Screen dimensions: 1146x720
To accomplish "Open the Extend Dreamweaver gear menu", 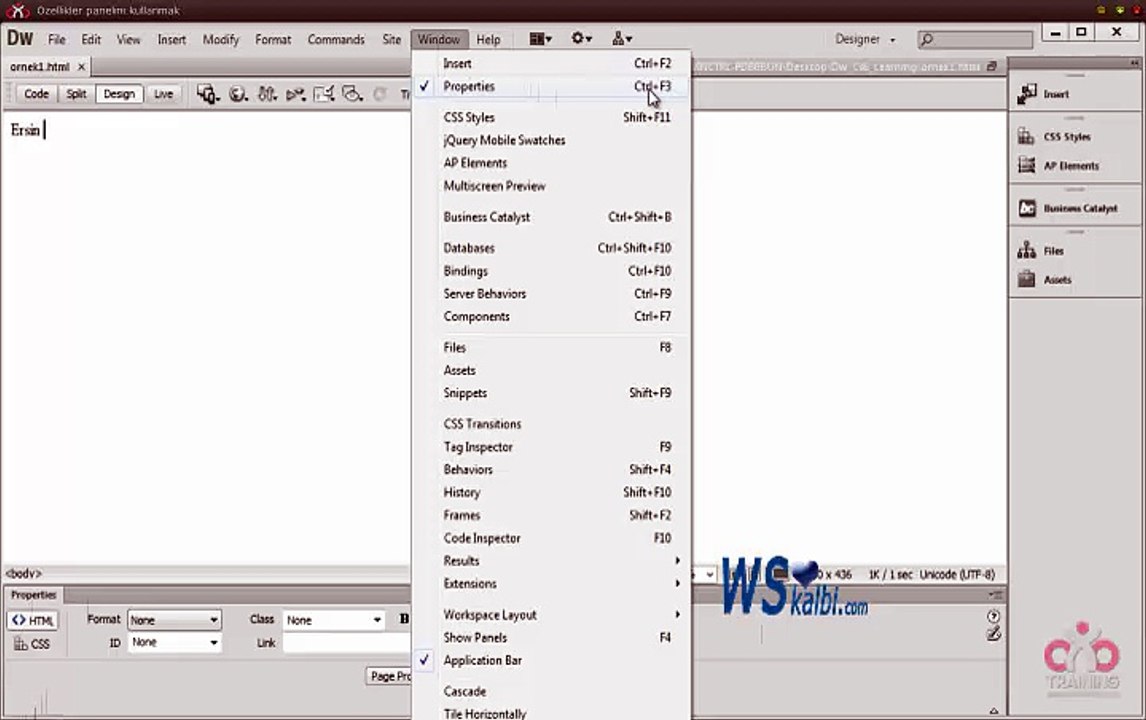I will coord(581,38).
